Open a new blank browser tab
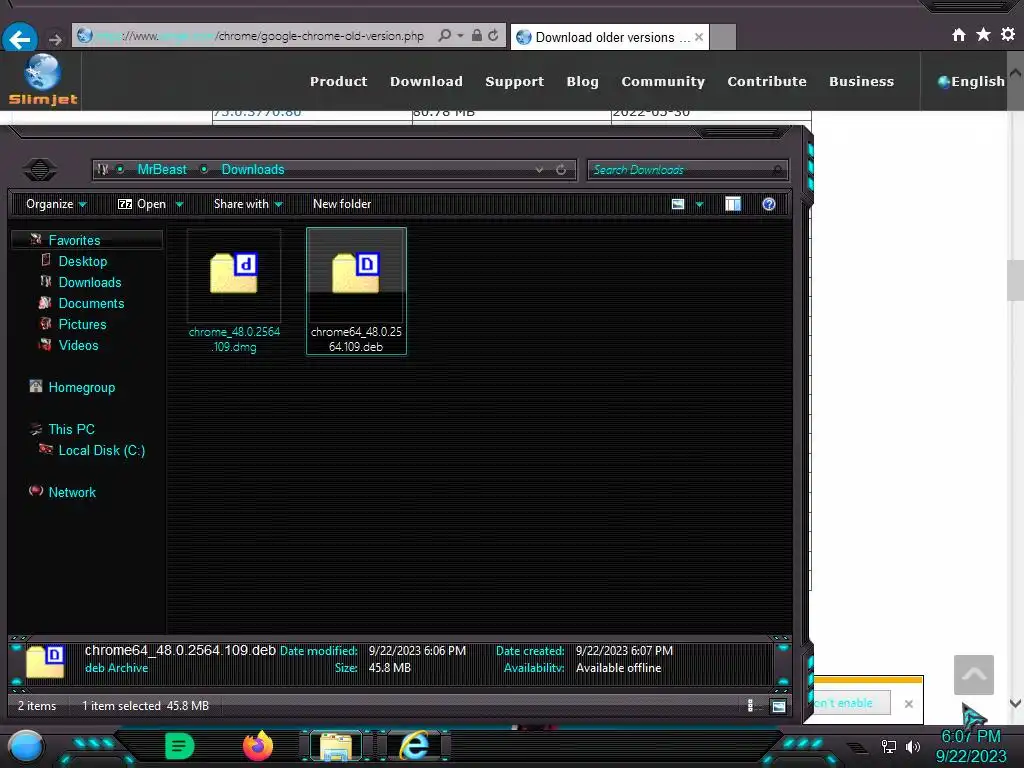The width and height of the screenshot is (1024, 768). pos(723,37)
